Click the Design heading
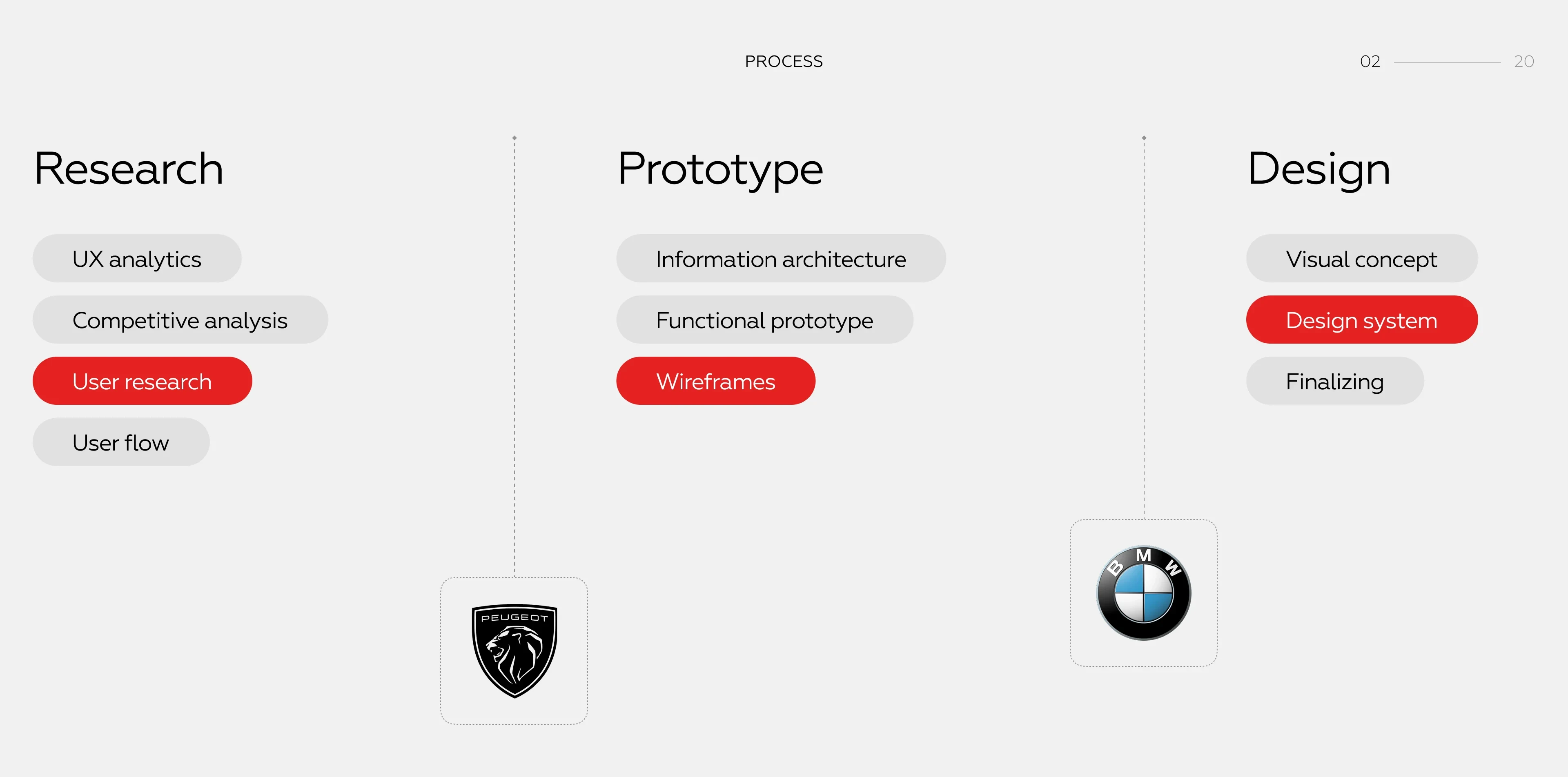This screenshot has width=1568, height=777. tap(1319, 170)
